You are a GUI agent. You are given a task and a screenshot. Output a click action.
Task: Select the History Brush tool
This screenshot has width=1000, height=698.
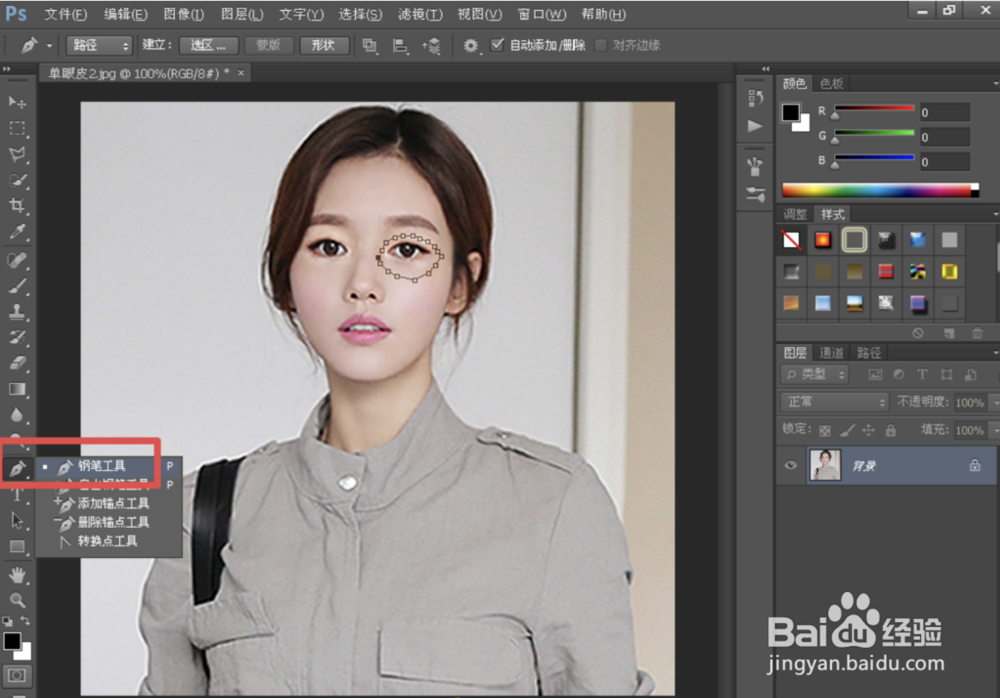click(x=17, y=337)
